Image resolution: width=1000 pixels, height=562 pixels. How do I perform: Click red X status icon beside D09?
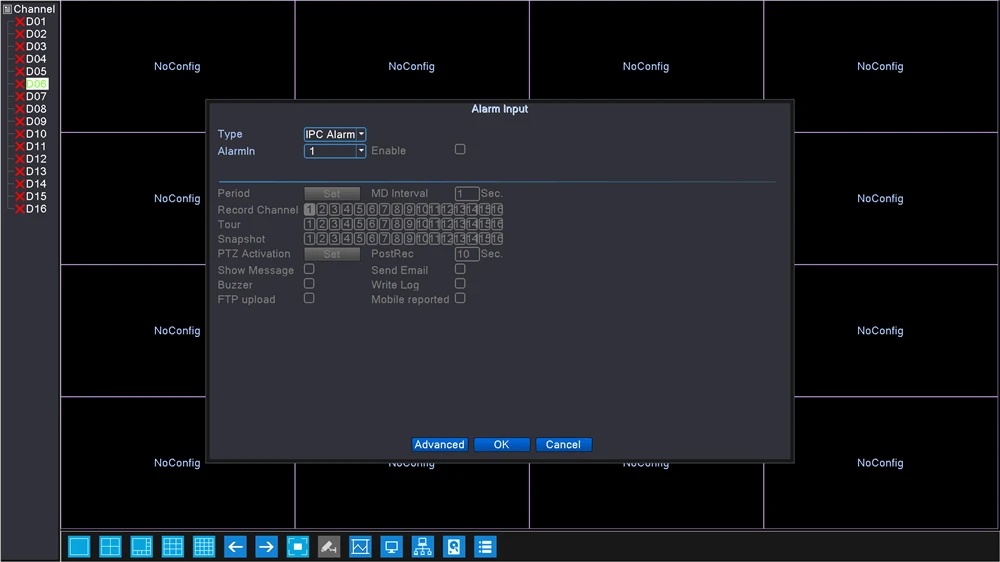tap(20, 122)
